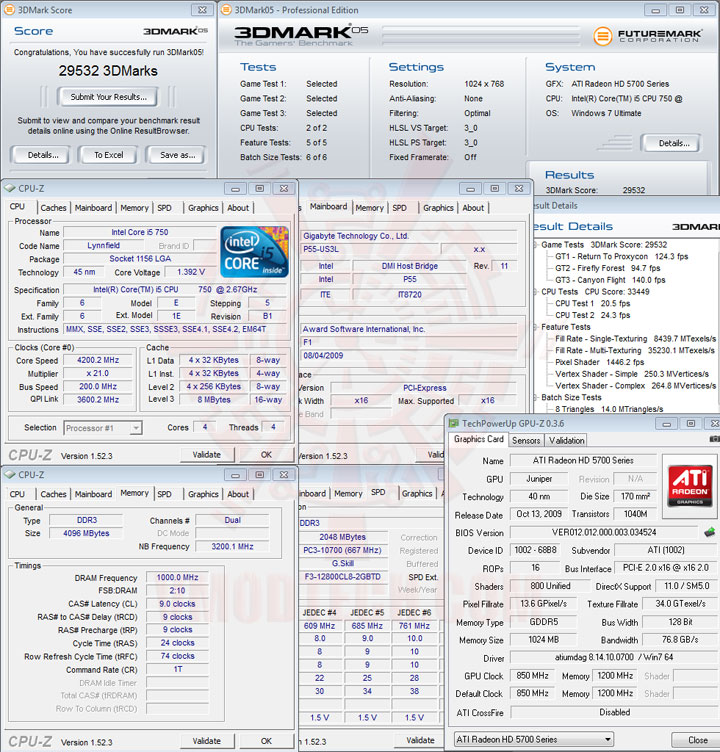Click the GPU-Z Memory Type GDDR5 field

click(x=543, y=622)
